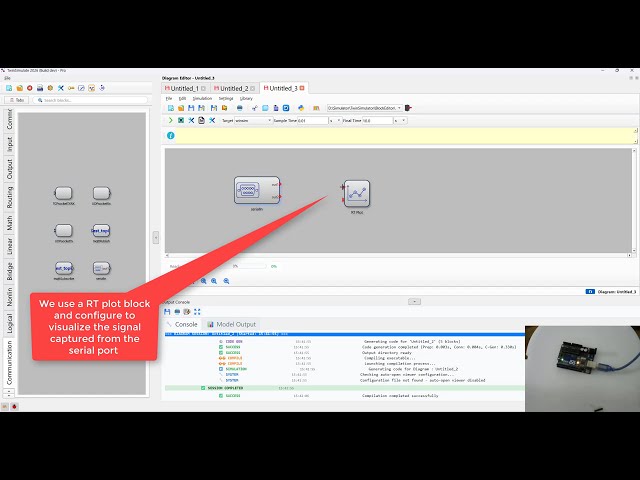The image size is (640, 480).
Task: Click the key icon in left toolbar
Action: [71, 88]
